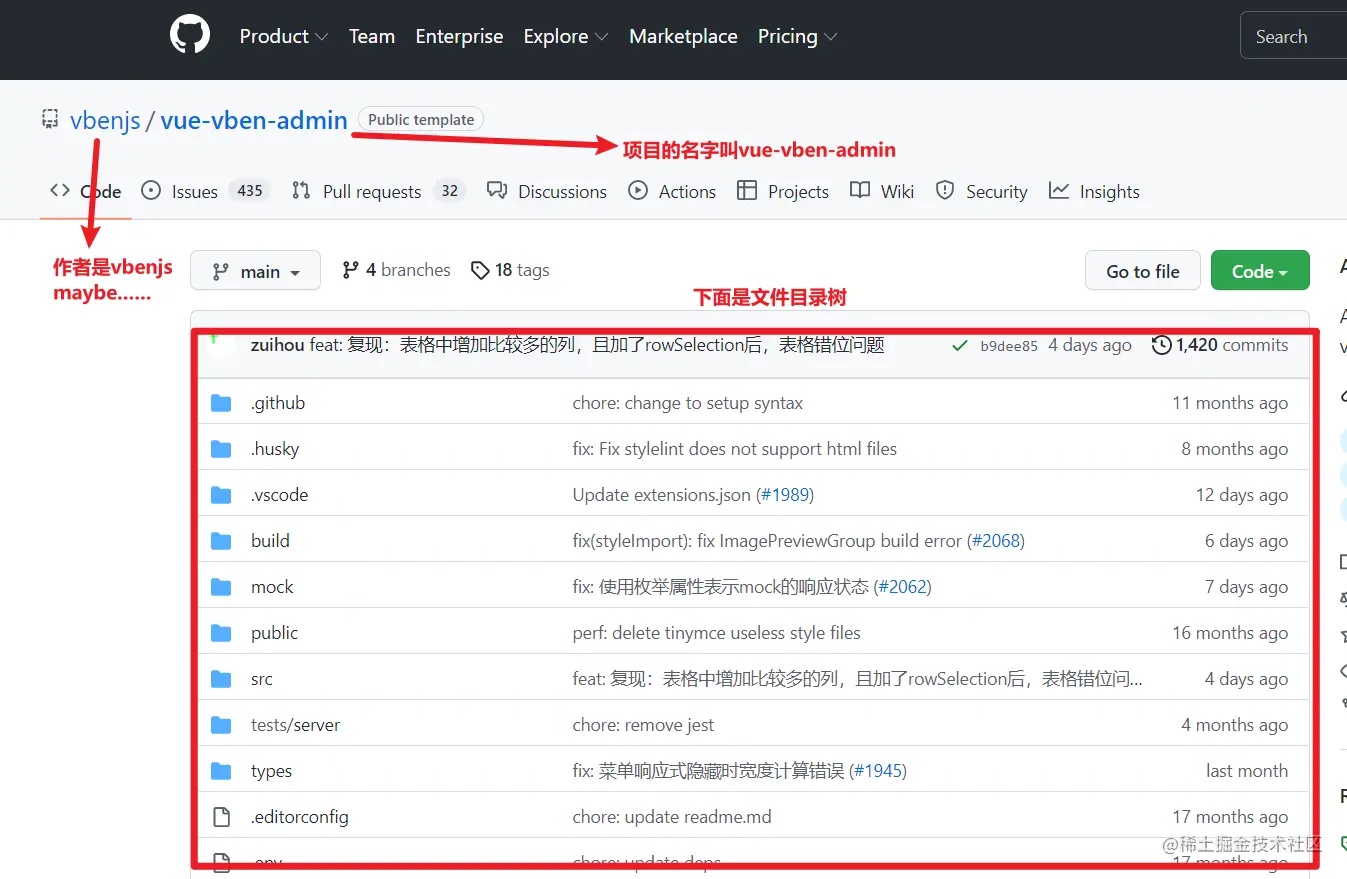Switch to the Discussions tab
1347x879 pixels.
[547, 191]
